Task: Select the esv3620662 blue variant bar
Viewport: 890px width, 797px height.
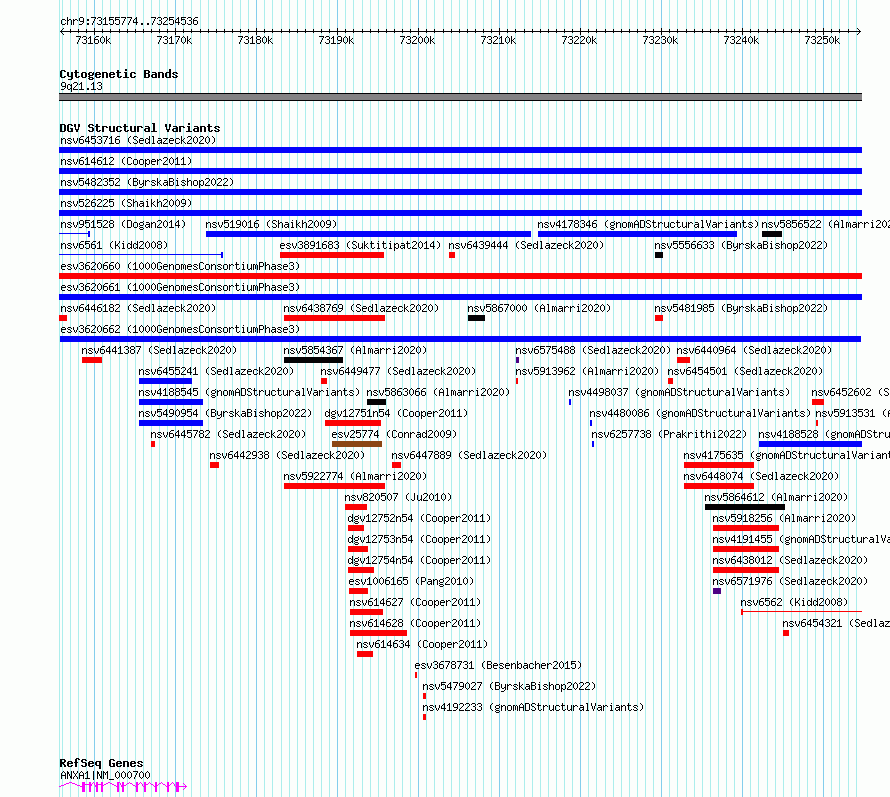Action: [460, 339]
